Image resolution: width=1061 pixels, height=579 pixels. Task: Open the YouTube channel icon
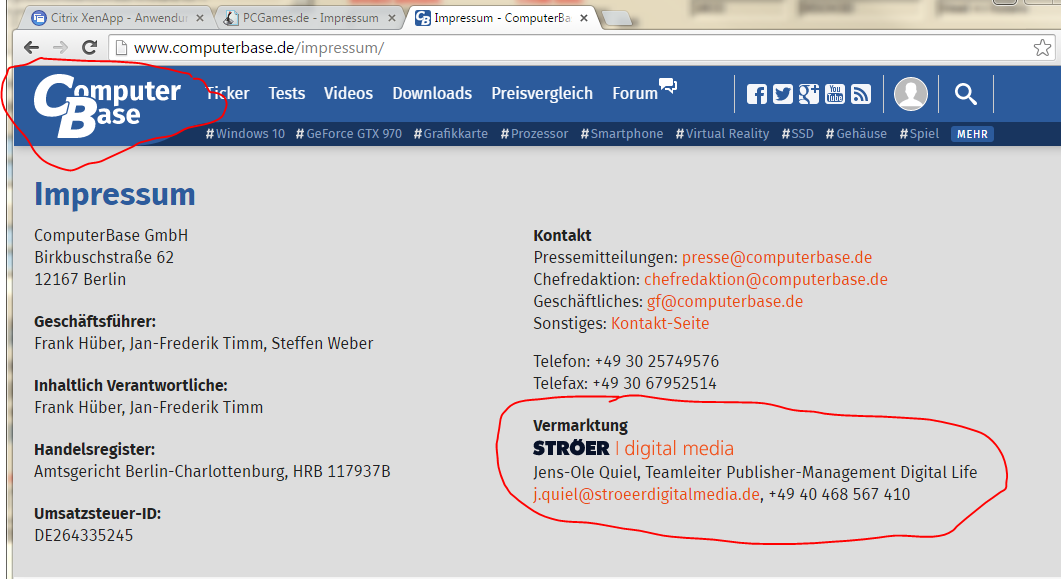pos(835,94)
